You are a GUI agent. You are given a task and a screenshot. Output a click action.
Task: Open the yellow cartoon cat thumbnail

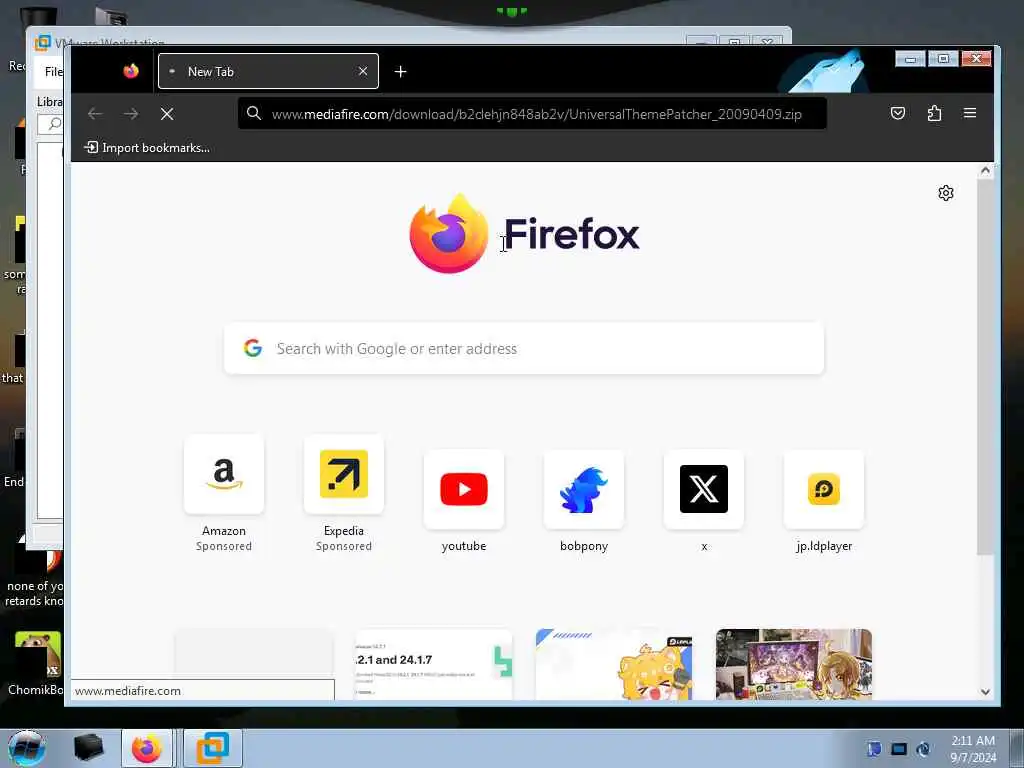(614, 664)
